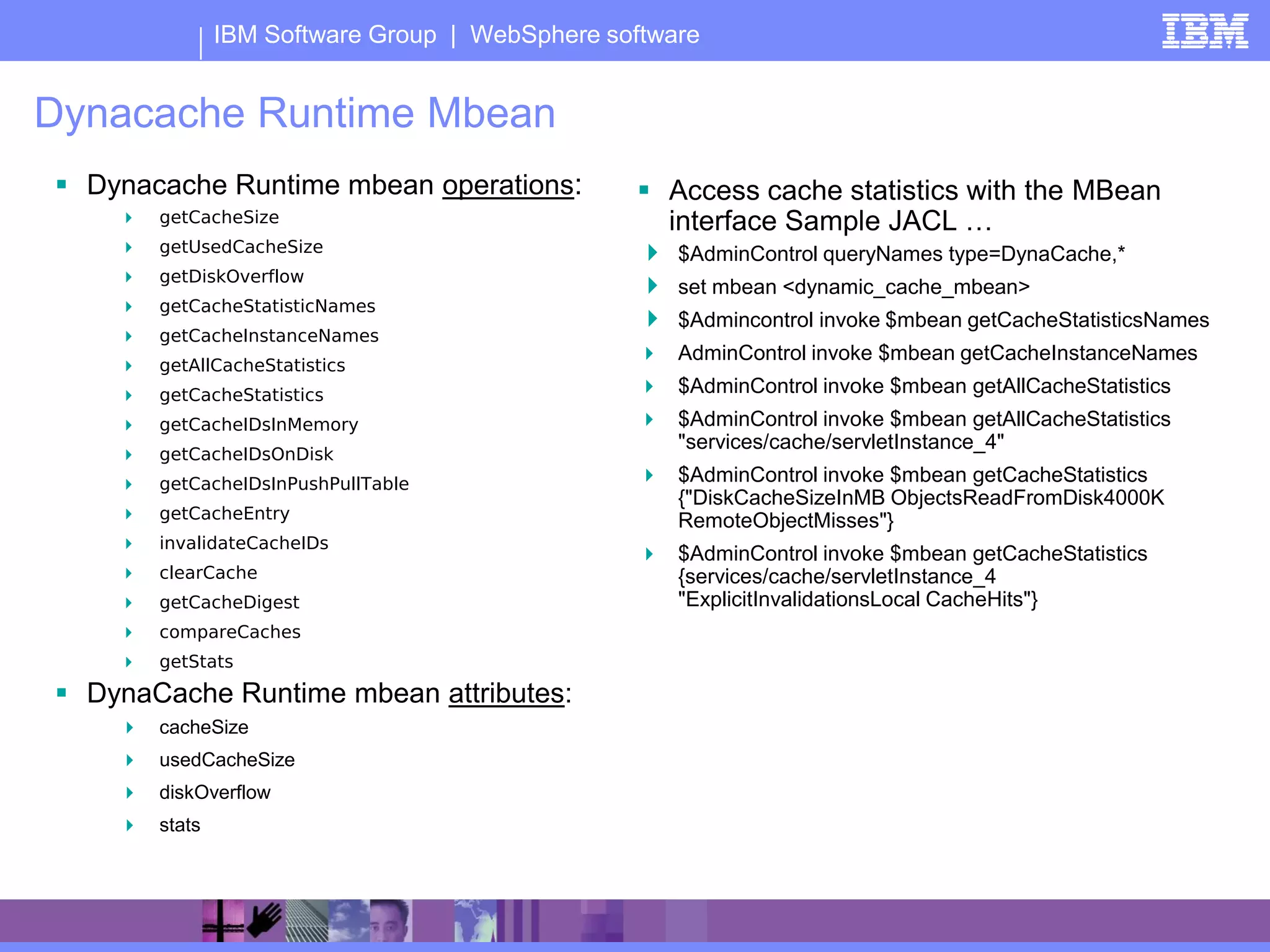Click the AdminControl invoke getCacheInstanceNames command
The width and height of the screenshot is (1270, 952).
(x=938, y=353)
